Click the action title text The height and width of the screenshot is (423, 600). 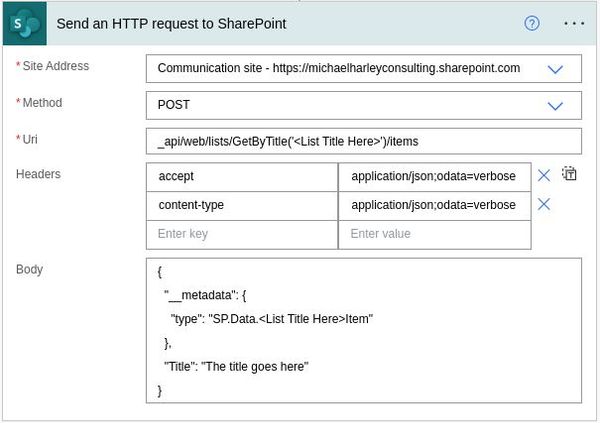[171, 24]
